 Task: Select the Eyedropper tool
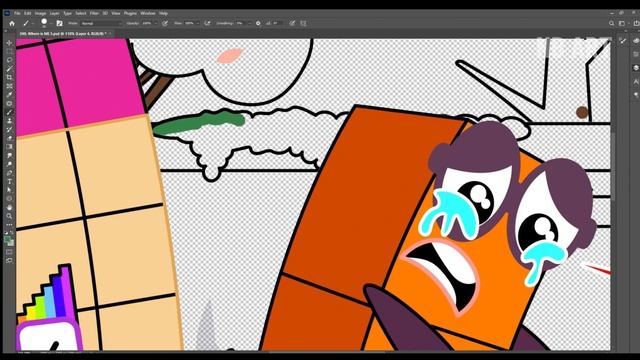[9, 95]
